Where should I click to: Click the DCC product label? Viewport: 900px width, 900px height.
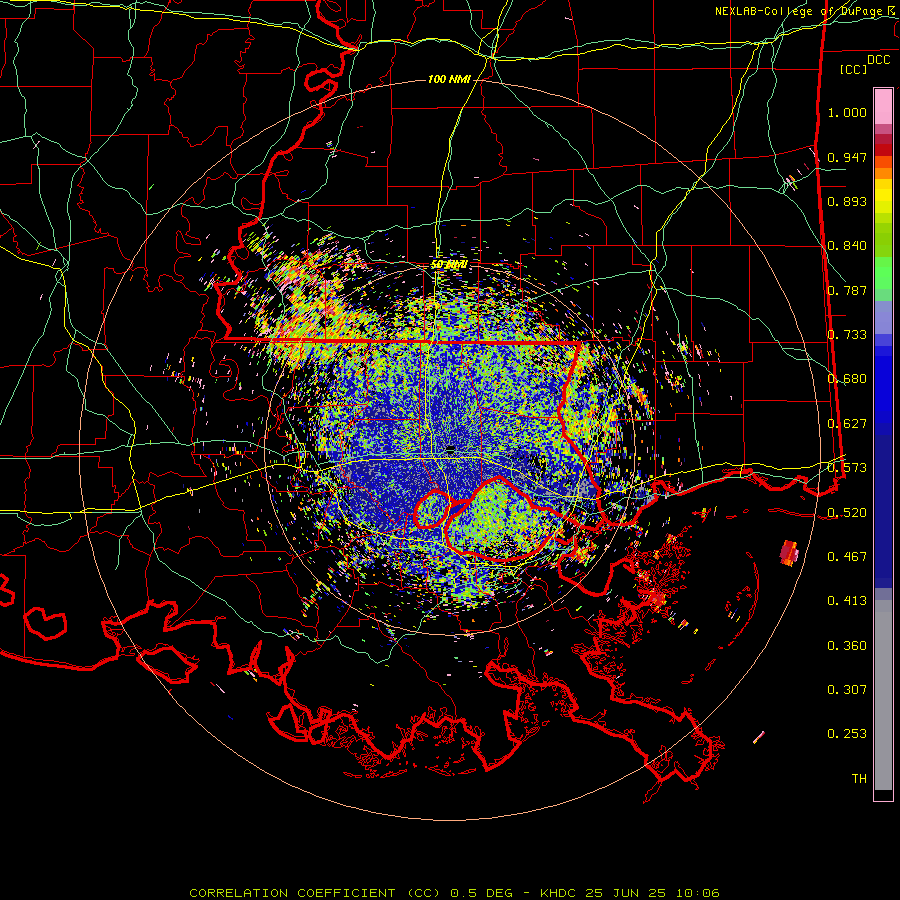click(879, 60)
